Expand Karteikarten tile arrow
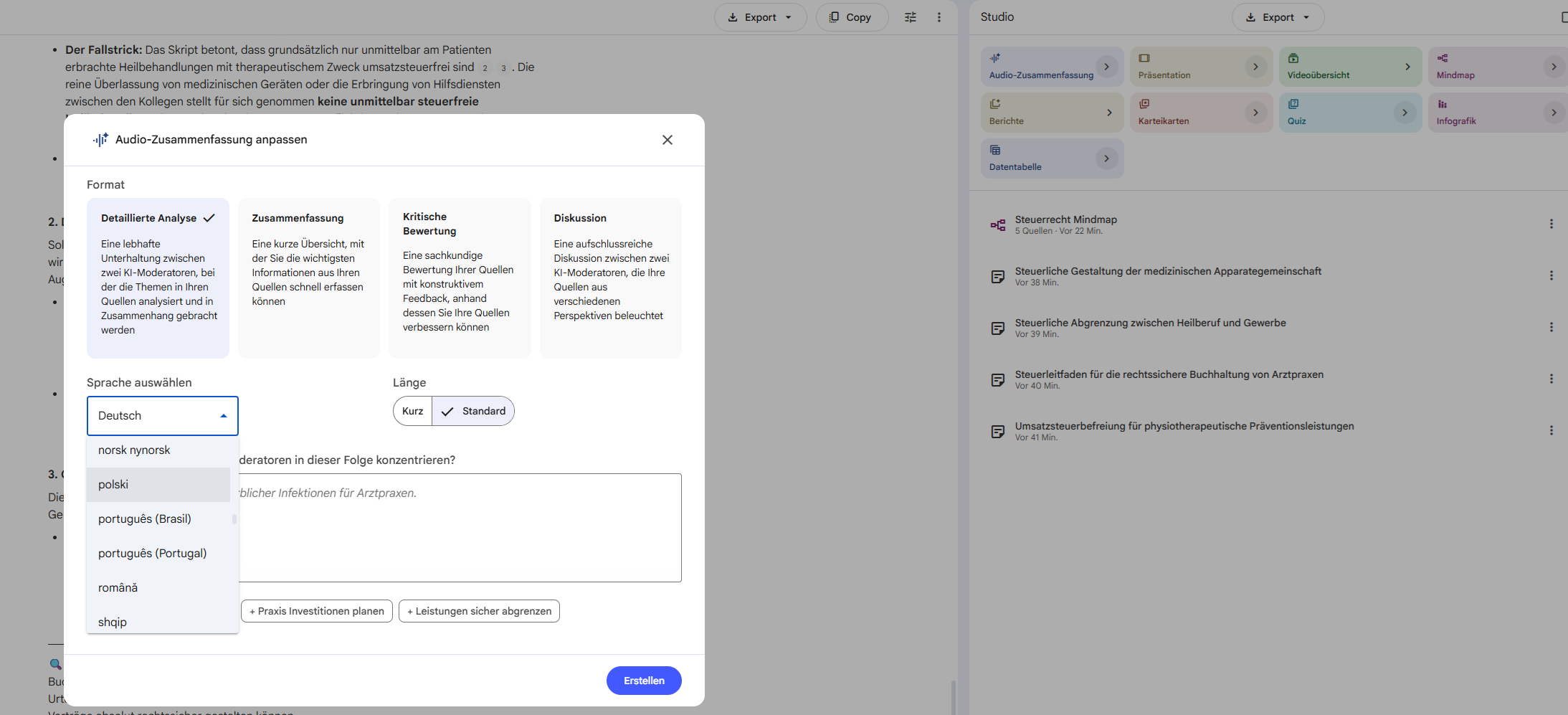Screen dimensions: 1568x715 [1255, 113]
